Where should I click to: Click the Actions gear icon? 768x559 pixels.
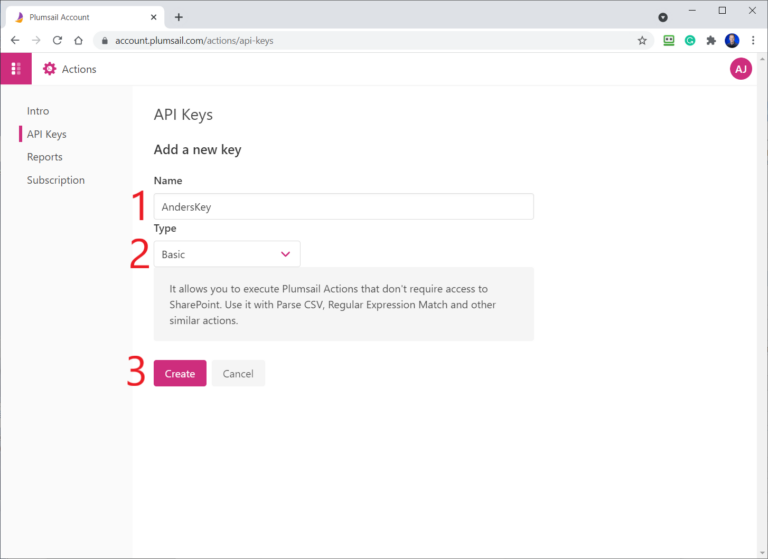coord(49,69)
